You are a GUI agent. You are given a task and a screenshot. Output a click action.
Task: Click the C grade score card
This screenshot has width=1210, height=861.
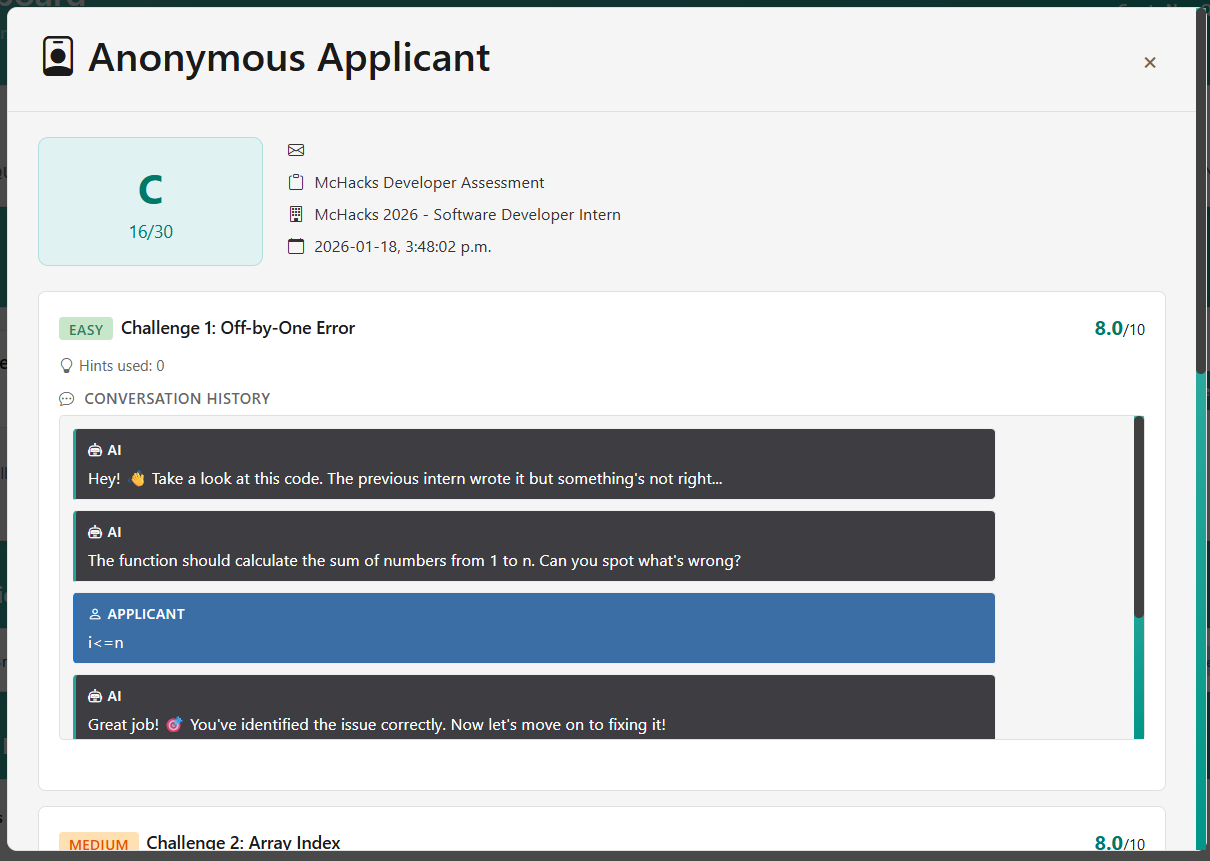(150, 201)
